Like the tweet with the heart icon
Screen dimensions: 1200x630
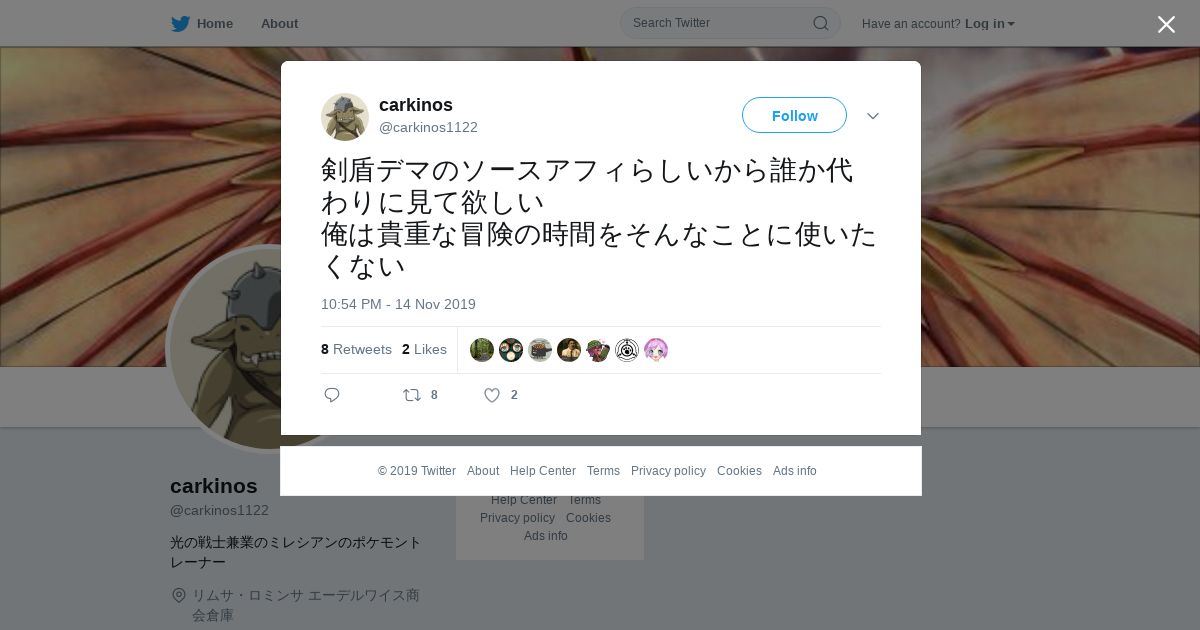coord(492,395)
